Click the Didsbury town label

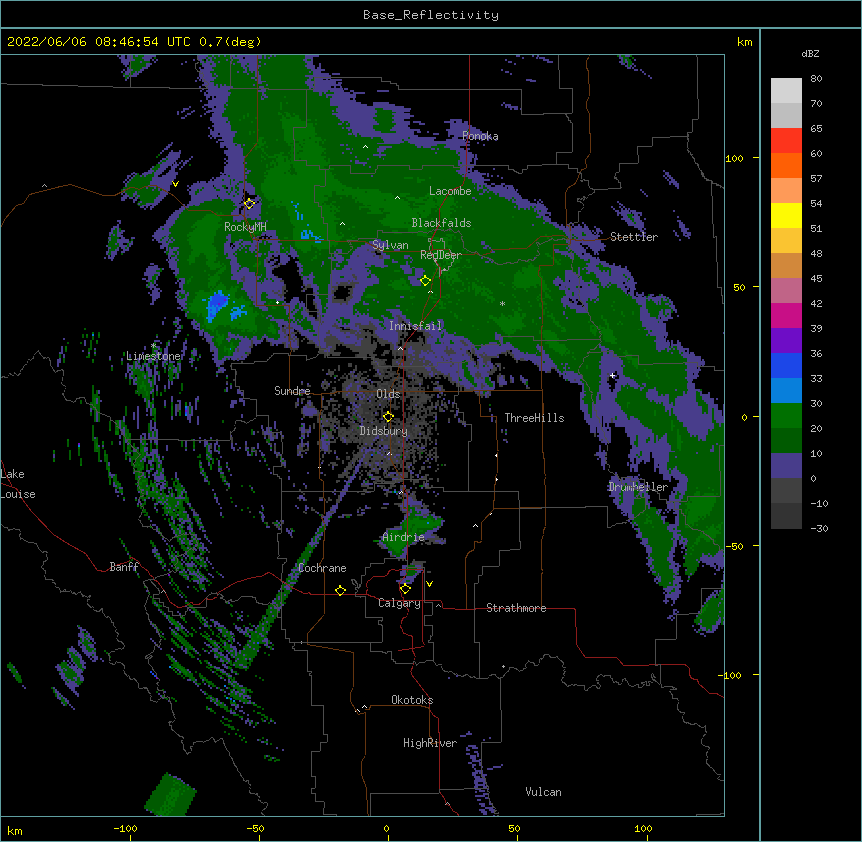pyautogui.click(x=384, y=431)
